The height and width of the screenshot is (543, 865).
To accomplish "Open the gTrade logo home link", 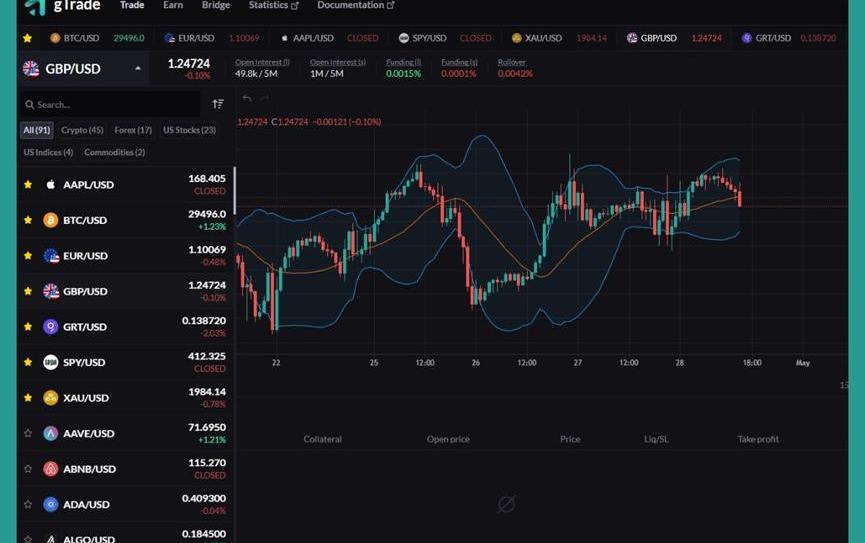I will pyautogui.click(x=62, y=6).
